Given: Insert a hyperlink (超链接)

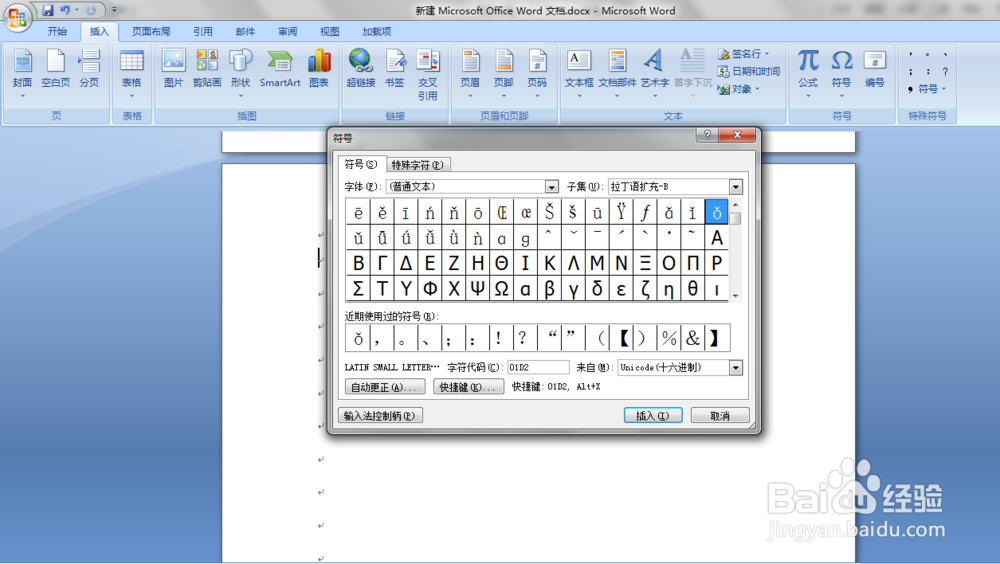Looking at the screenshot, I should pos(360,69).
